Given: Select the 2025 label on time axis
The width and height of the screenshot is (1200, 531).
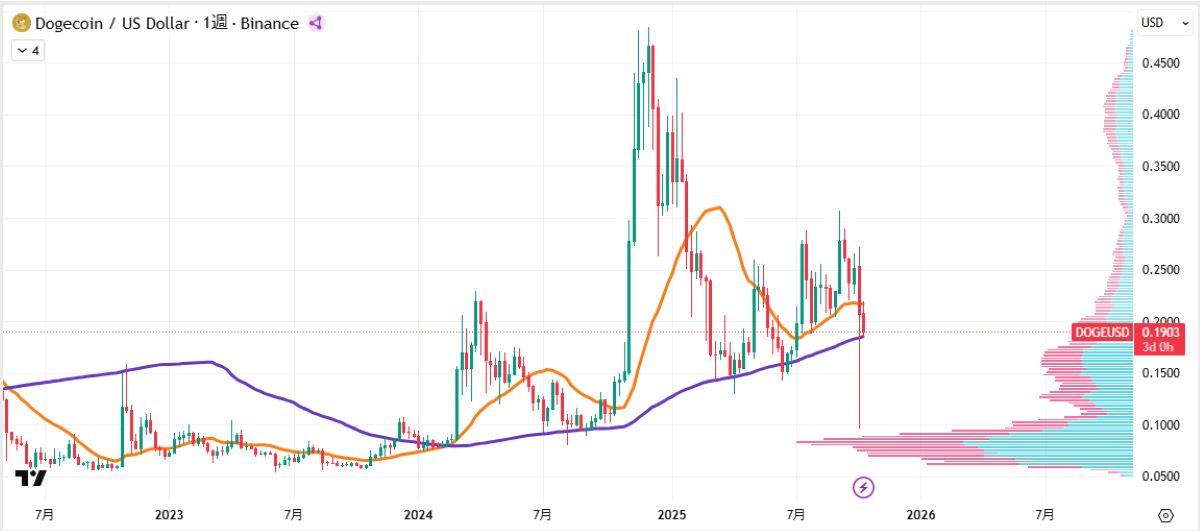Looking at the screenshot, I should pyautogui.click(x=671, y=514).
